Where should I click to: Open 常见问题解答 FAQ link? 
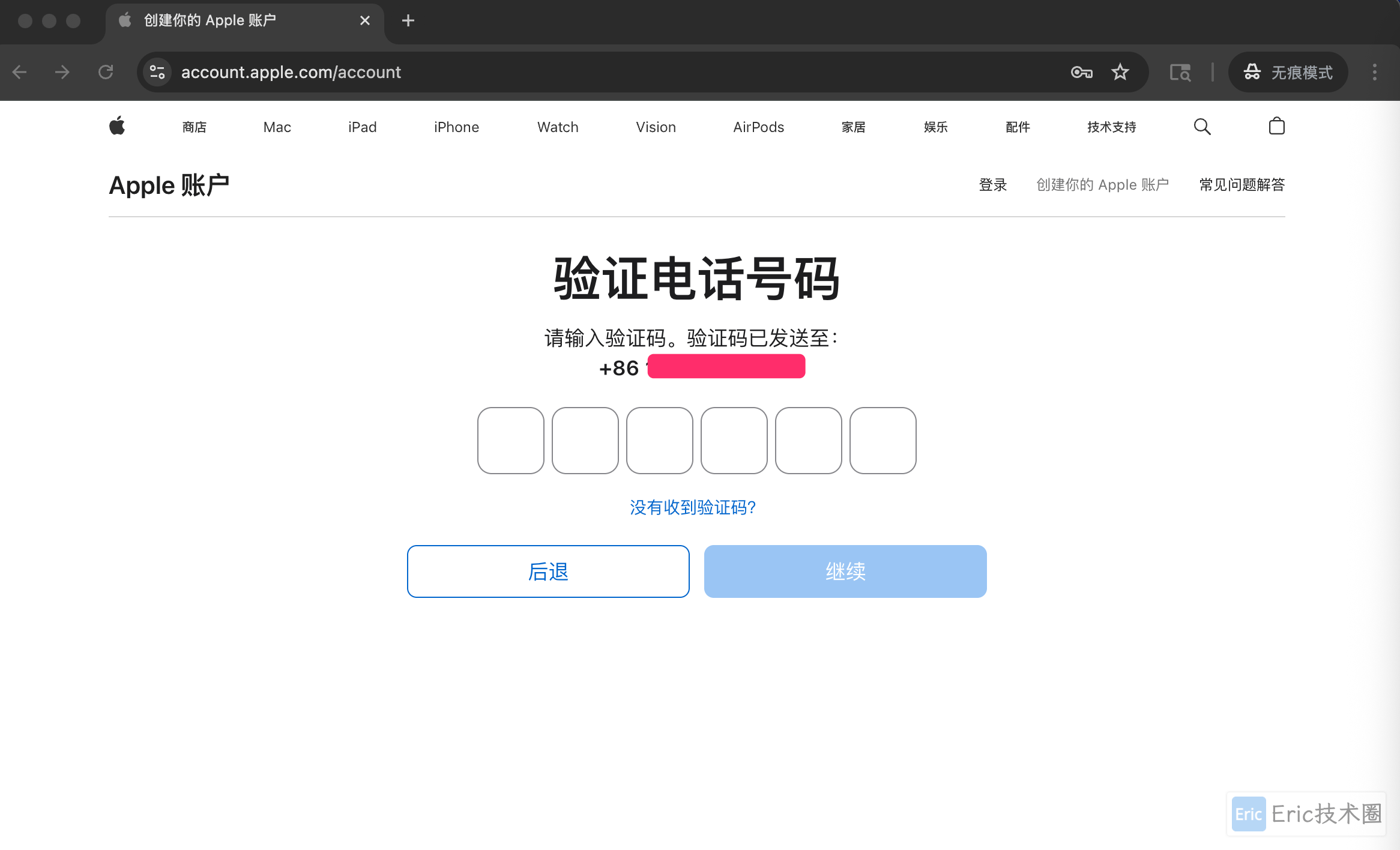(x=1242, y=185)
